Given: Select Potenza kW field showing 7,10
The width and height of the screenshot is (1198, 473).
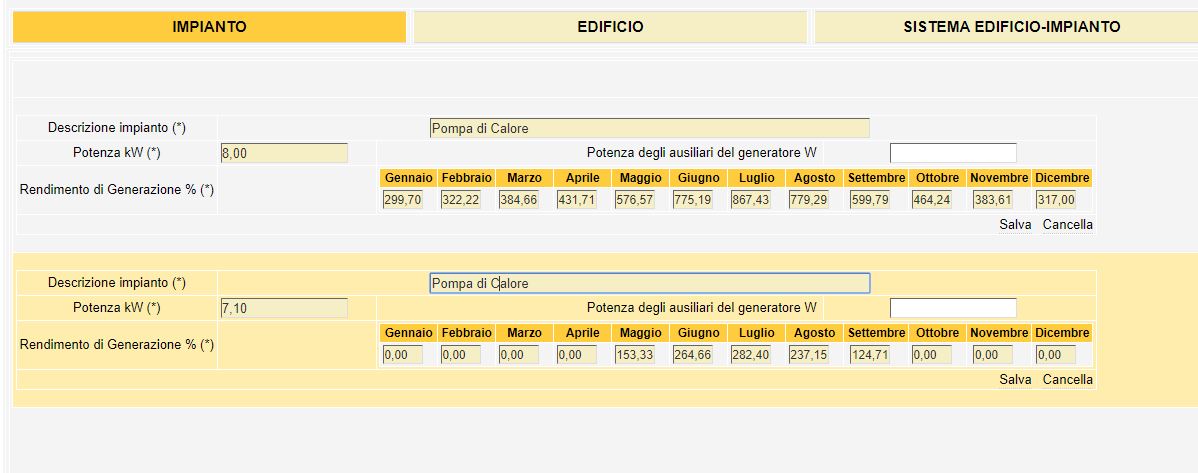Looking at the screenshot, I should [x=284, y=308].
